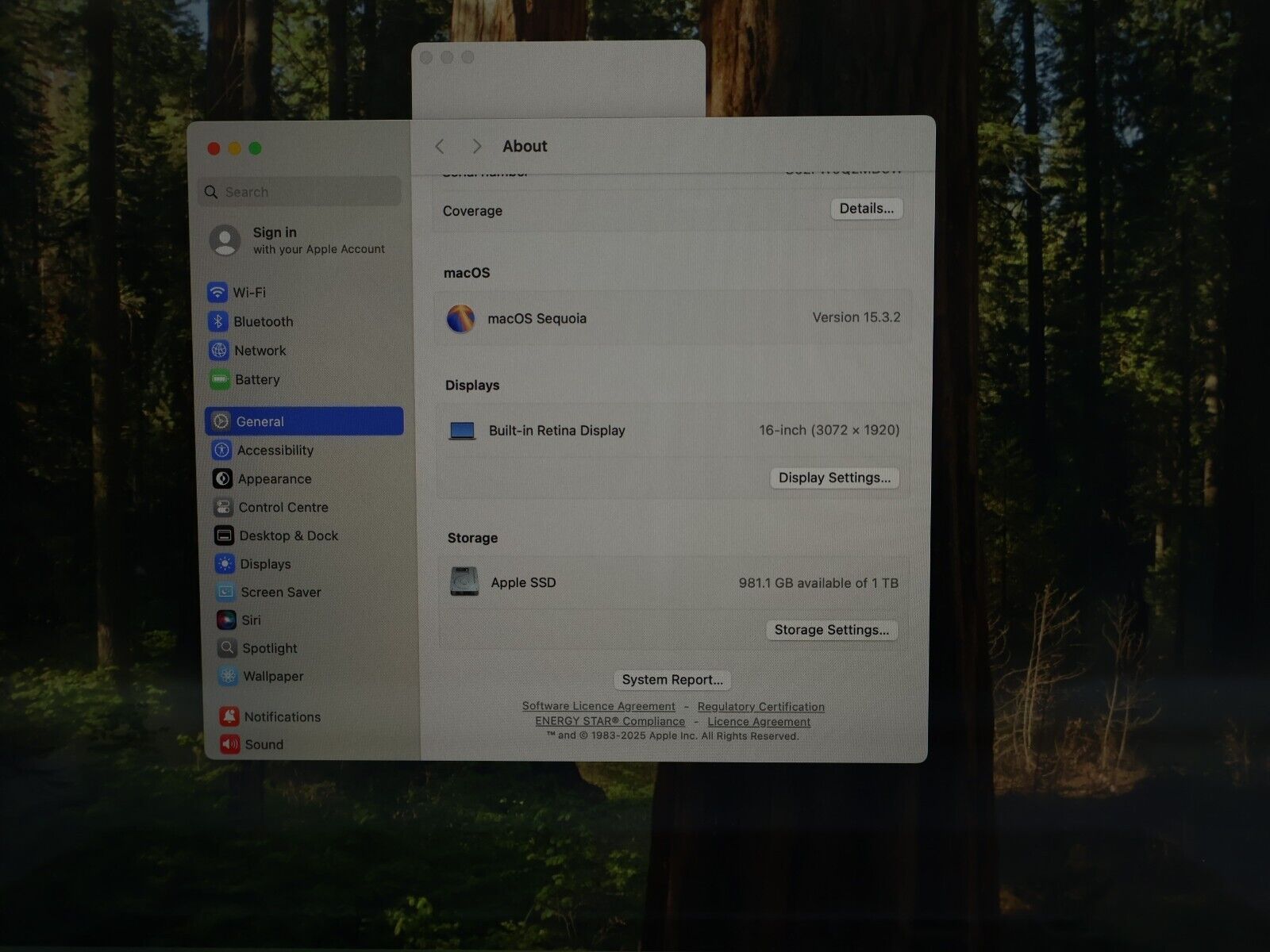Screen dimensions: 1270x952
Task: Select the Sound speaker icon
Action: 230,744
